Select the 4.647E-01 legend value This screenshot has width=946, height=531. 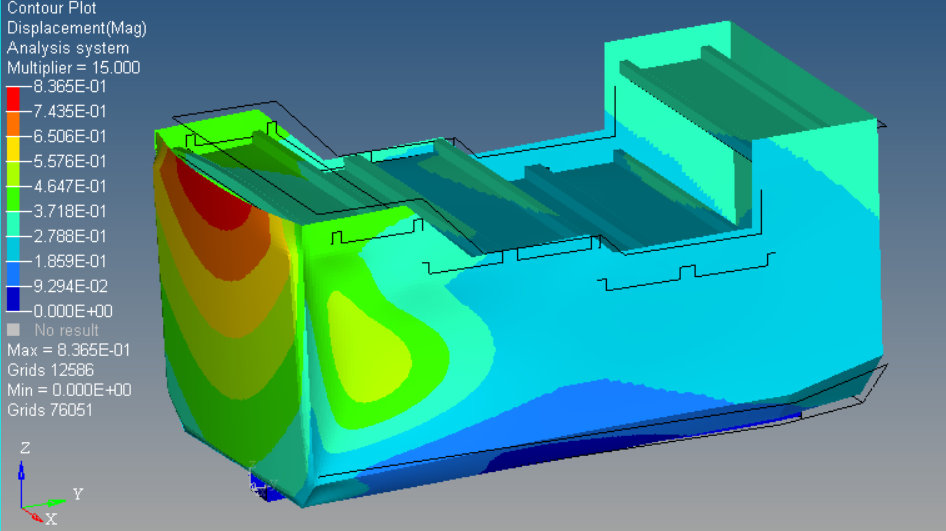(70, 186)
